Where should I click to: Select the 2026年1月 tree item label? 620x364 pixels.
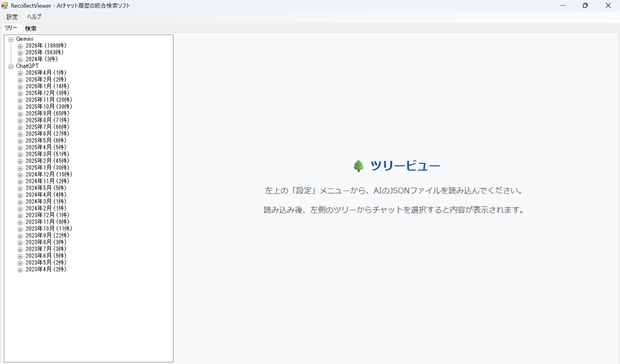[47, 86]
